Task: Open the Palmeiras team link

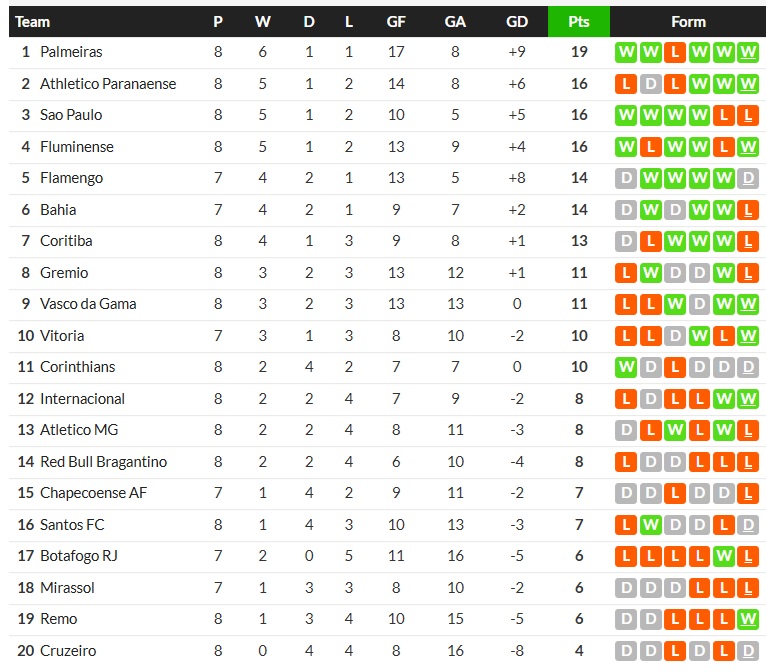Action: tap(71, 52)
